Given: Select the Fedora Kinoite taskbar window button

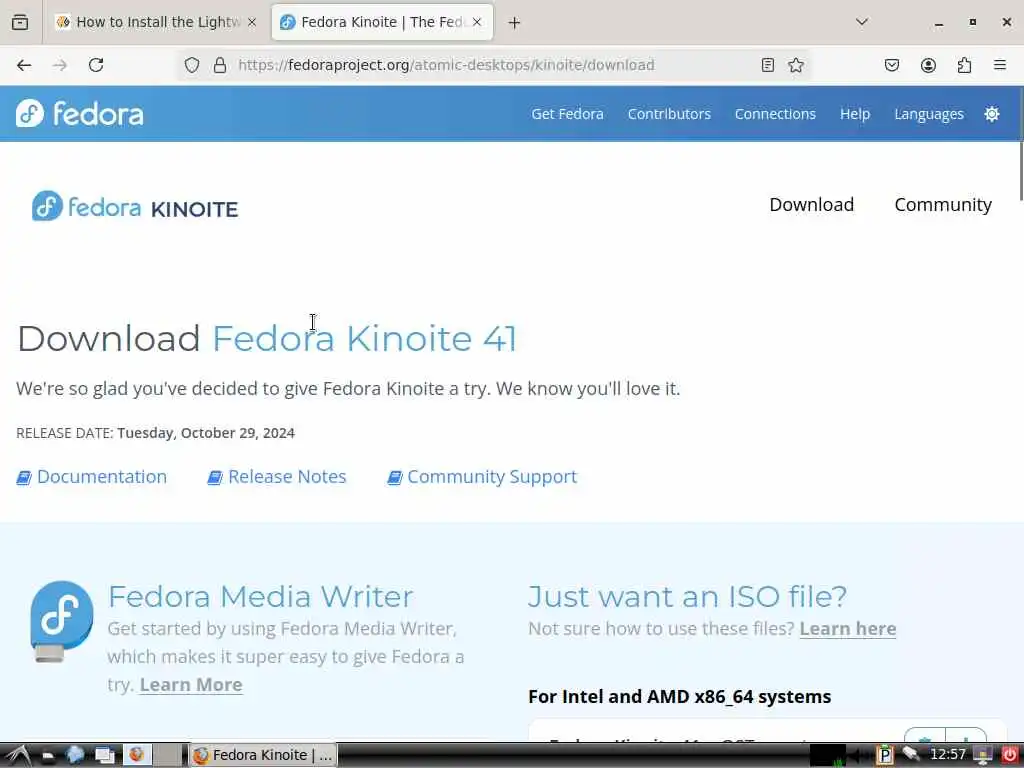Looking at the screenshot, I should click(264, 755).
